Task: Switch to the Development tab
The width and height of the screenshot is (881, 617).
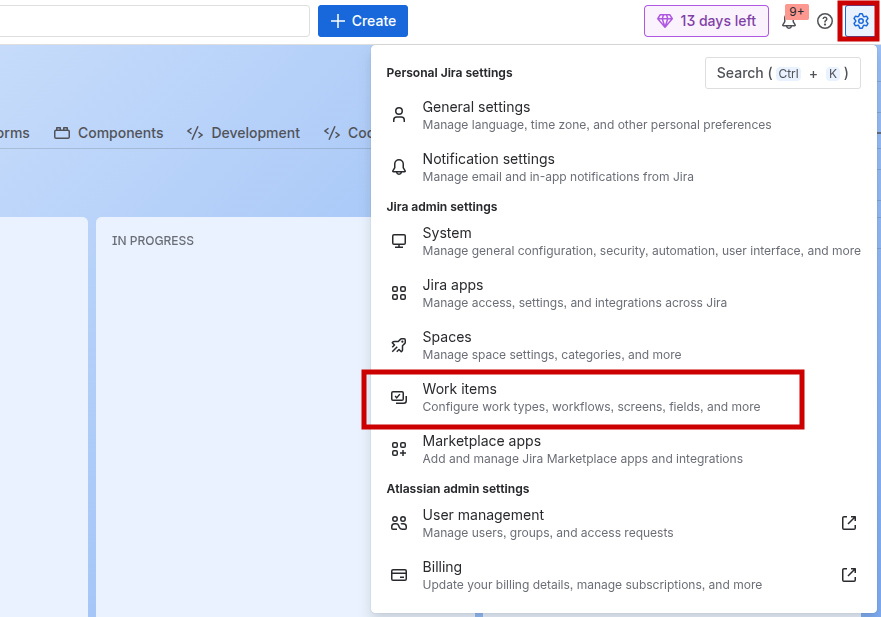Action: (243, 133)
